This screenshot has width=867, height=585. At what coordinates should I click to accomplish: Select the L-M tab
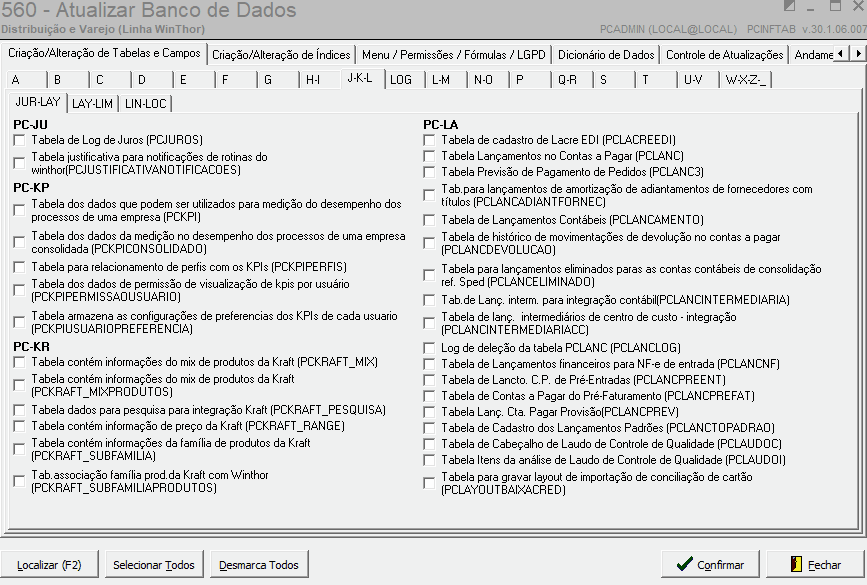click(447, 80)
